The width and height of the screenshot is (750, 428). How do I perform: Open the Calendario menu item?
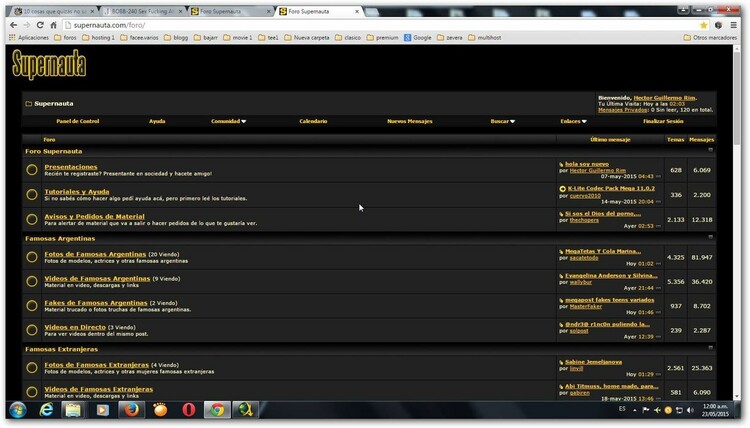click(x=313, y=121)
